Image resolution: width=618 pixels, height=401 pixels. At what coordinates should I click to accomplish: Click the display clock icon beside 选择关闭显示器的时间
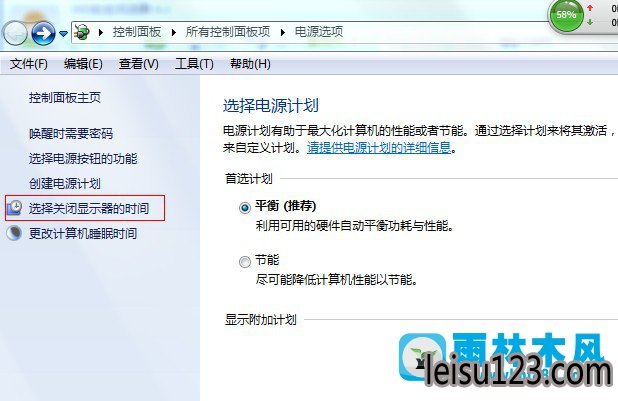15,208
